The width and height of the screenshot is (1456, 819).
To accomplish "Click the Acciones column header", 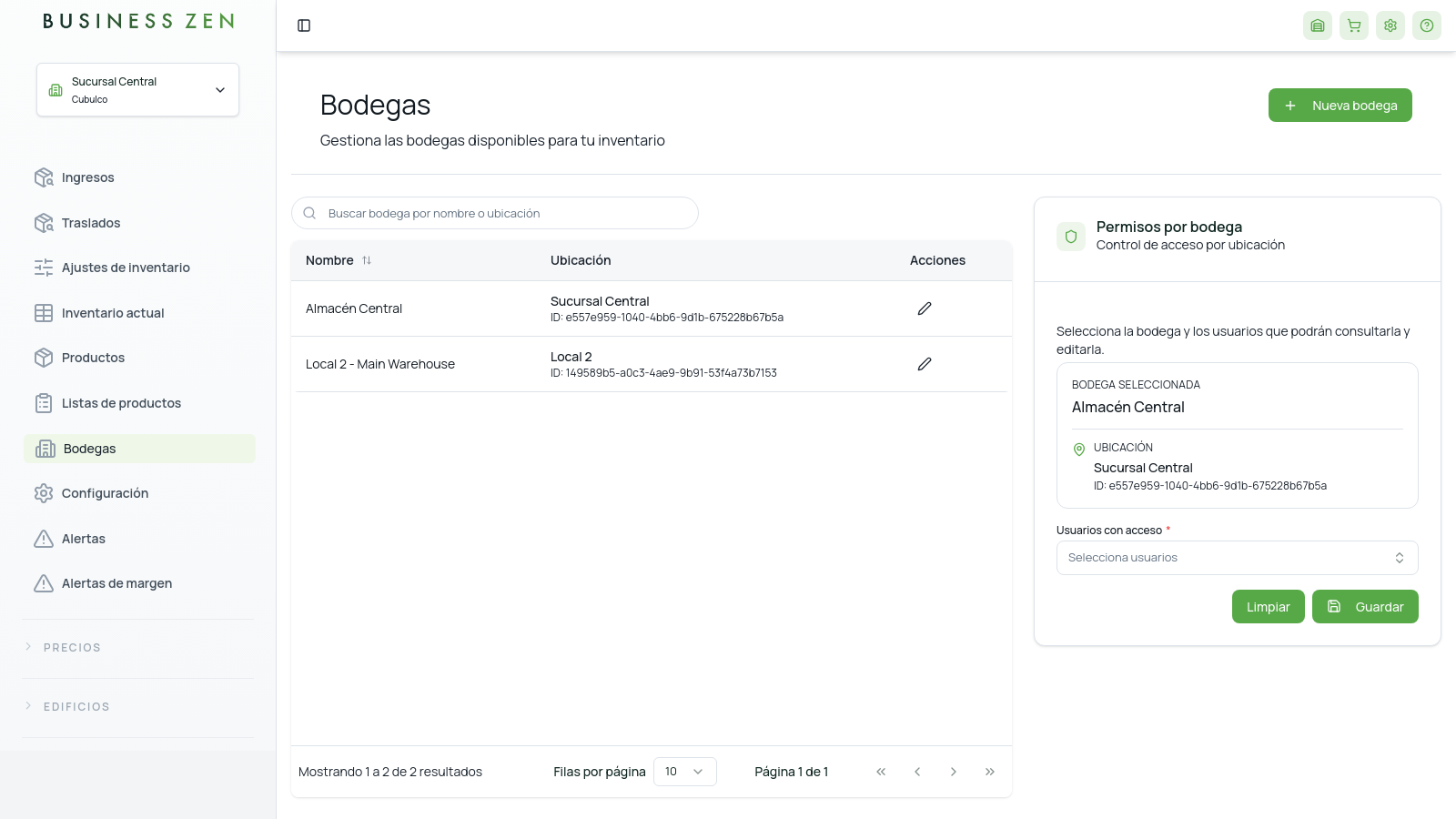I will pyautogui.click(x=937, y=260).
